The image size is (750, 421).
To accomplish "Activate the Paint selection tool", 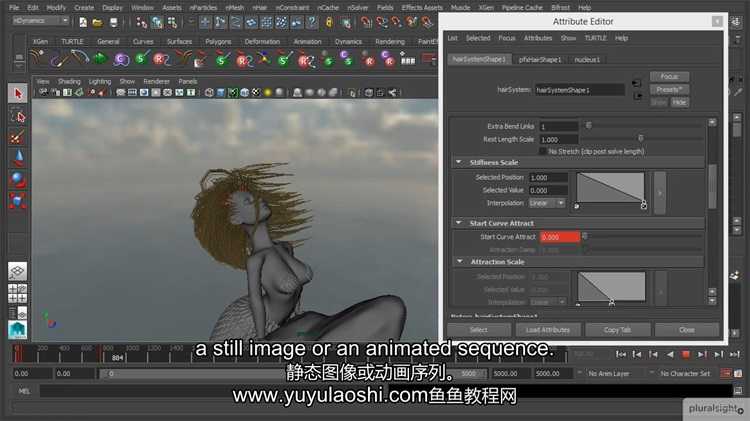I will 18,138.
